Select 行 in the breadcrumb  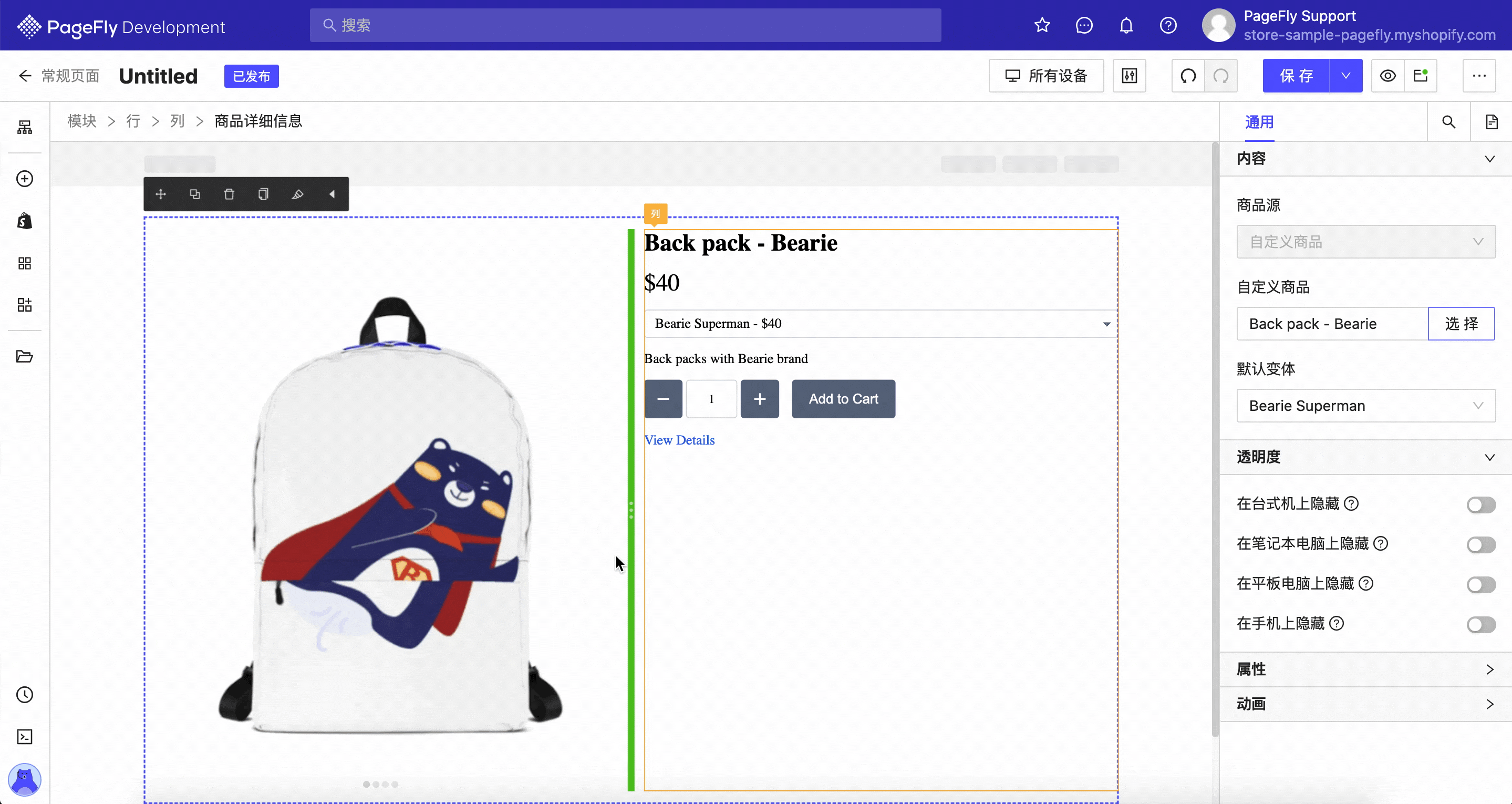click(133, 121)
